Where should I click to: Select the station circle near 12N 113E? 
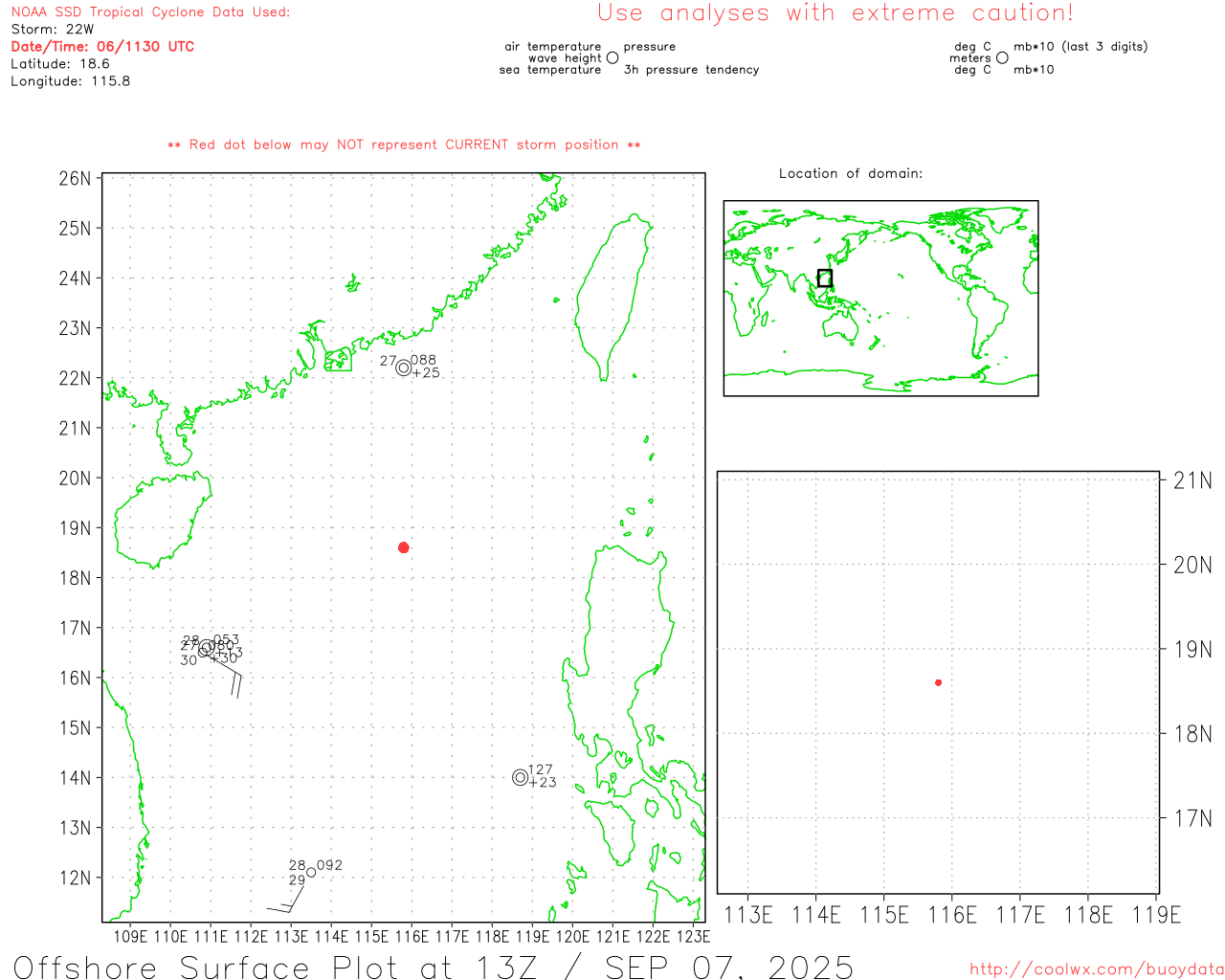311,872
